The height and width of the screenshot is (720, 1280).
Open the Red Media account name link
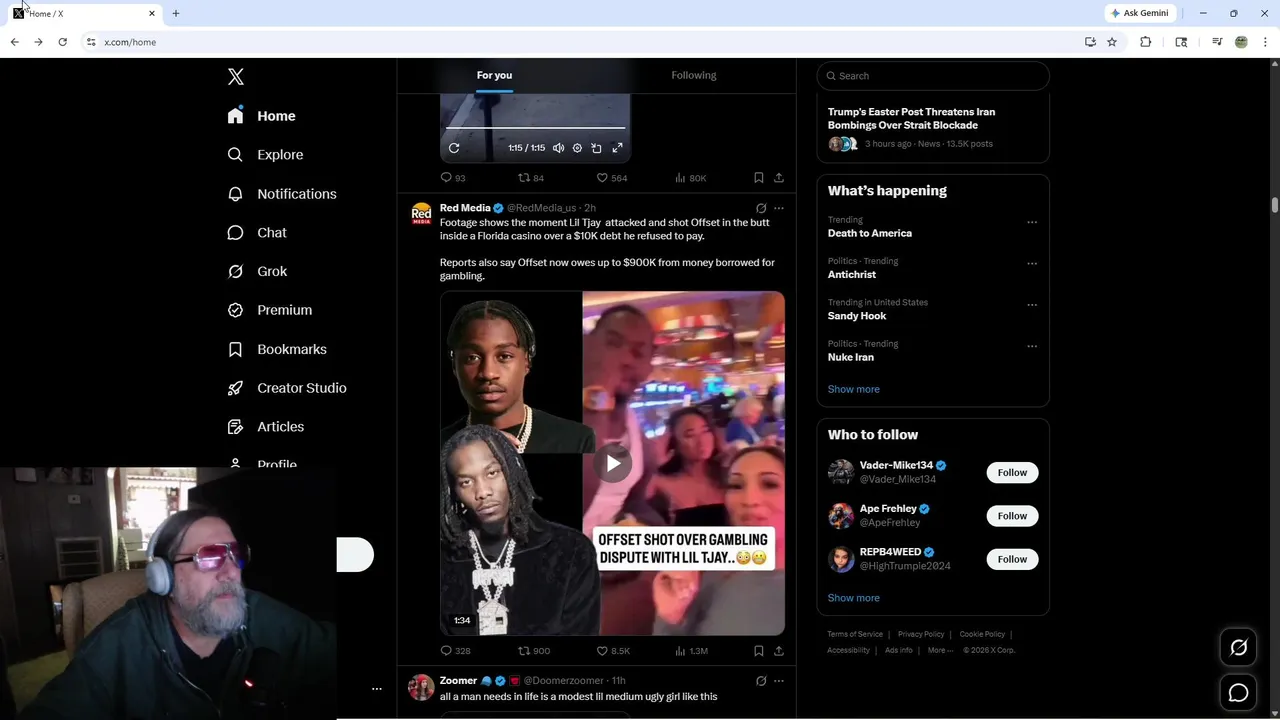point(465,208)
